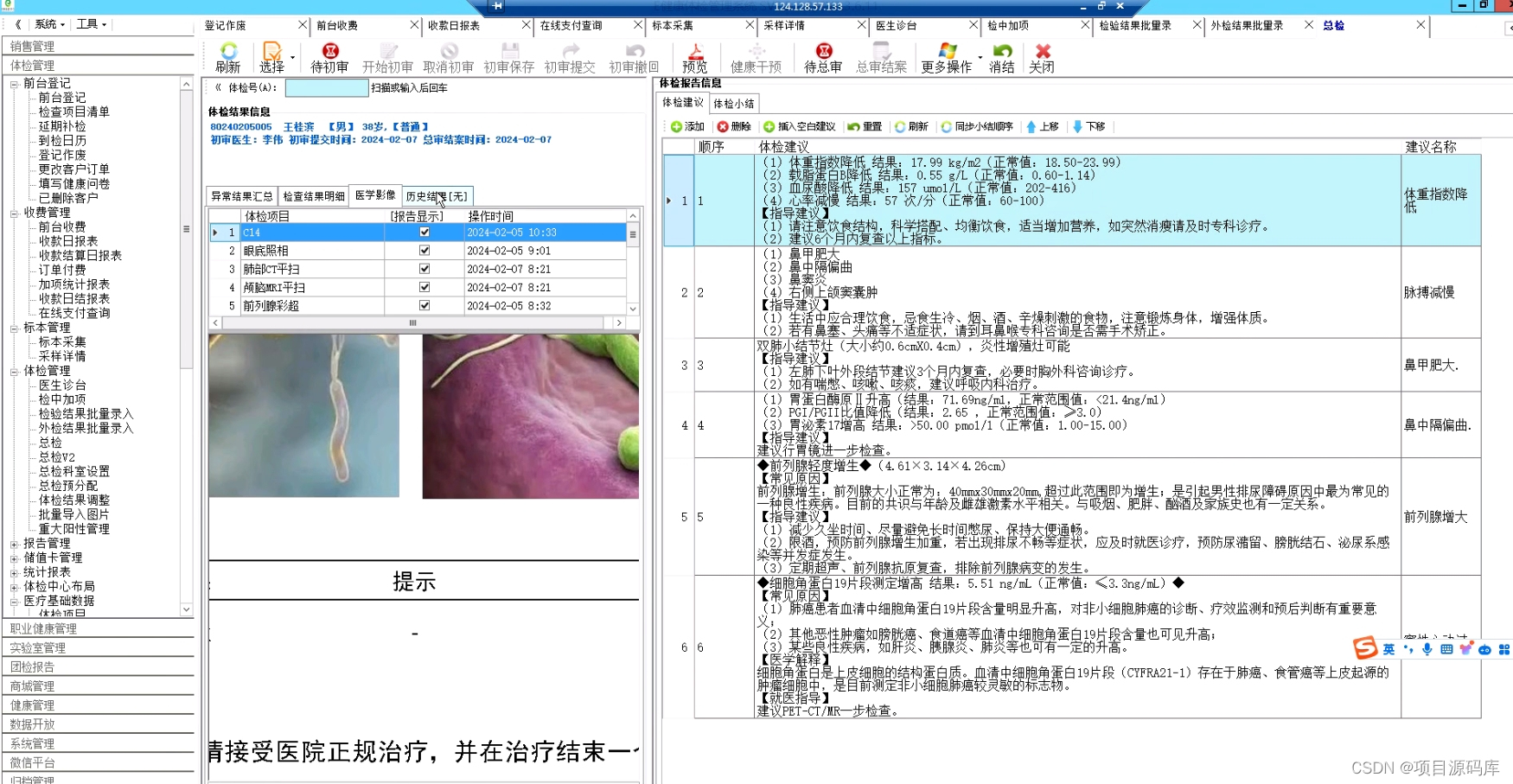
Task: Open the 团检报告 sidebar section
Action: (99, 667)
